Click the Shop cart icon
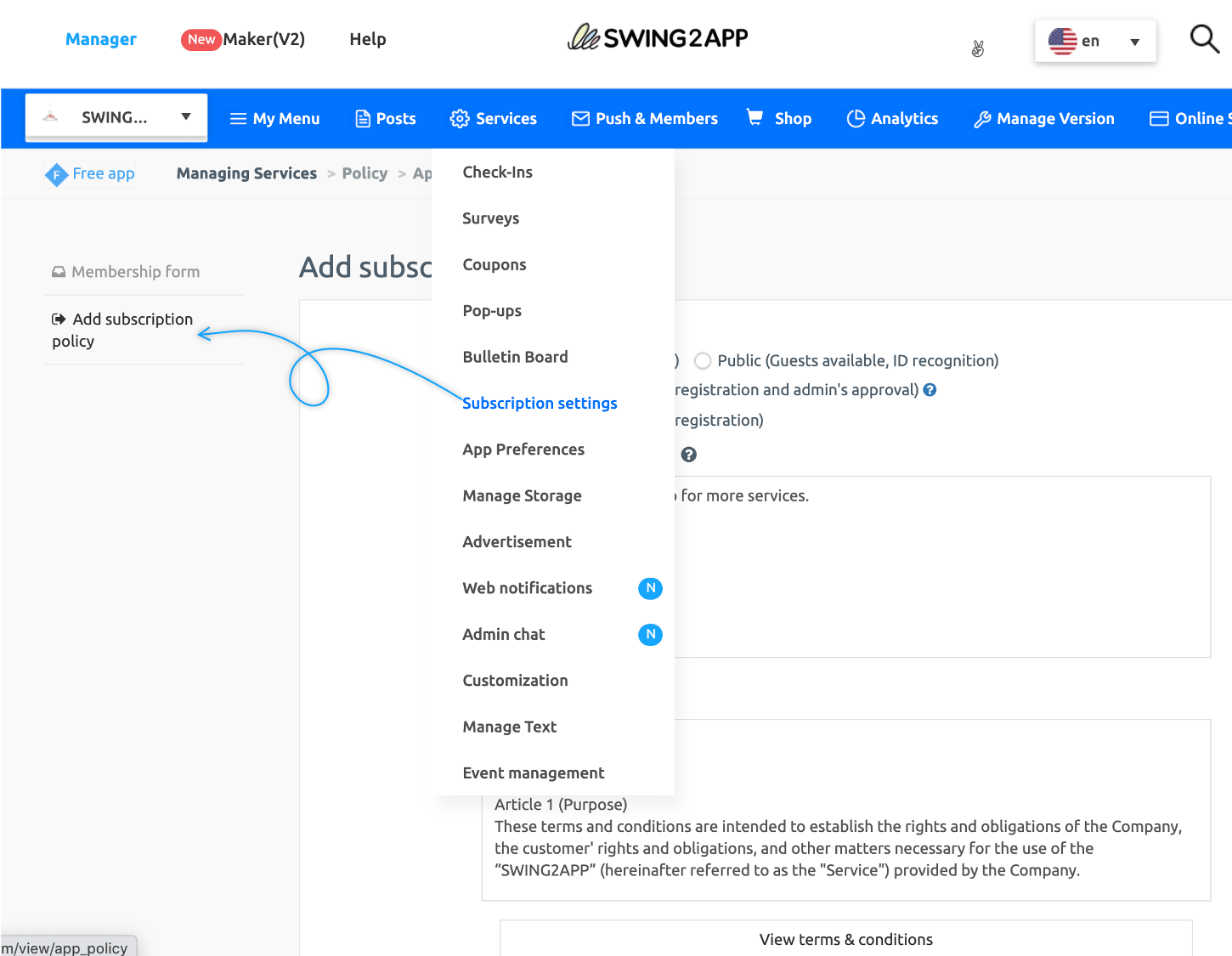 (754, 117)
